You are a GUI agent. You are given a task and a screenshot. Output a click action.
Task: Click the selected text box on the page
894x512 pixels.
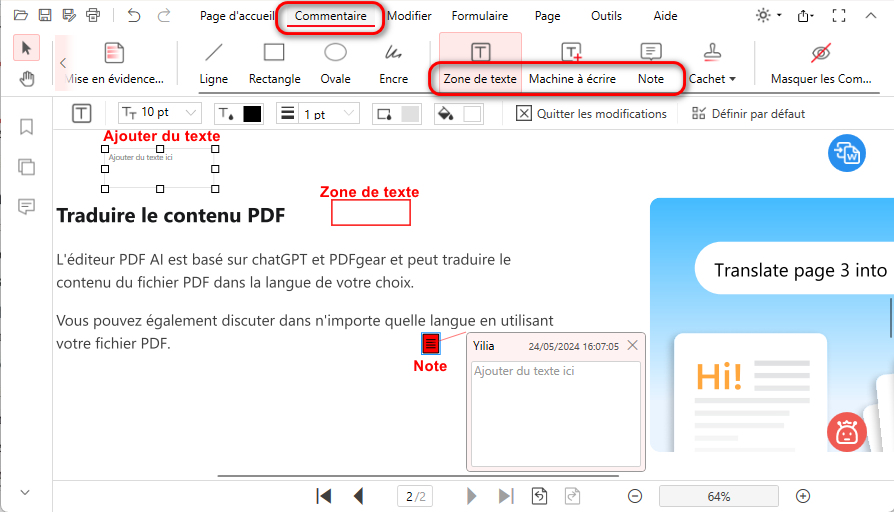click(x=160, y=169)
